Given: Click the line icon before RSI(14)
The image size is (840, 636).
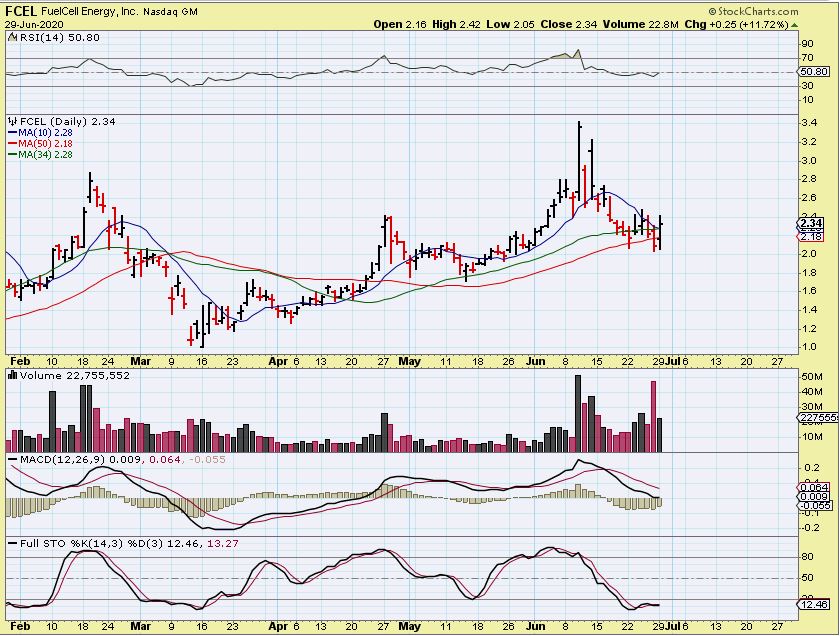Looking at the screenshot, I should pyautogui.click(x=13, y=38).
